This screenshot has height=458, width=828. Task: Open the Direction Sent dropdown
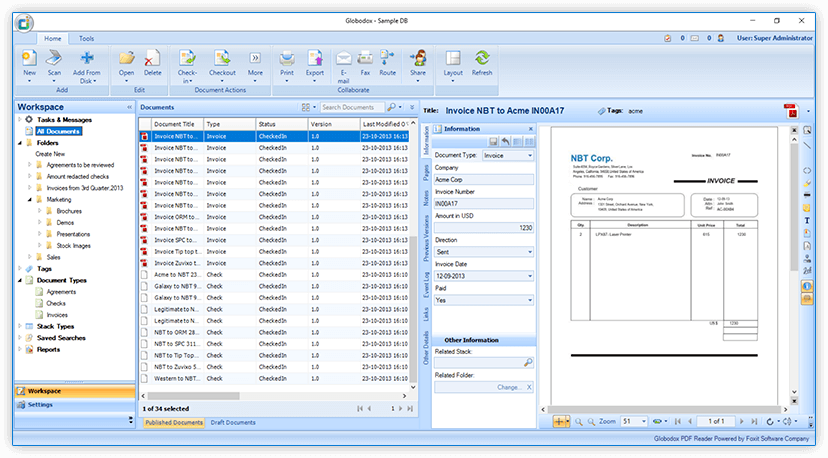[530, 252]
